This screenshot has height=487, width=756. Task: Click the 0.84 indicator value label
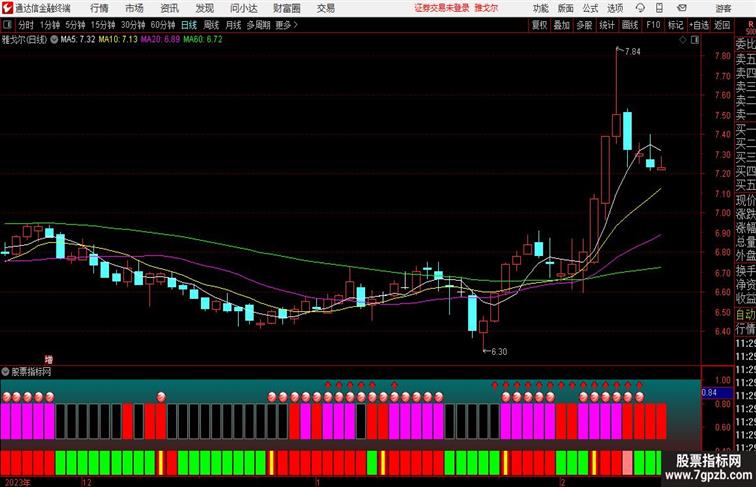point(709,393)
